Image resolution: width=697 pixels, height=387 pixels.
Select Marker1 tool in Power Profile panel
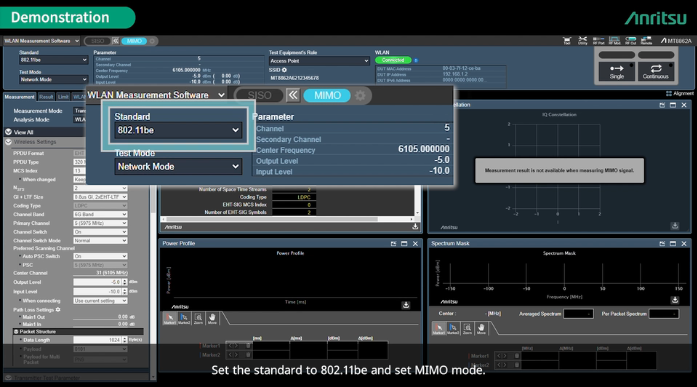click(x=169, y=319)
